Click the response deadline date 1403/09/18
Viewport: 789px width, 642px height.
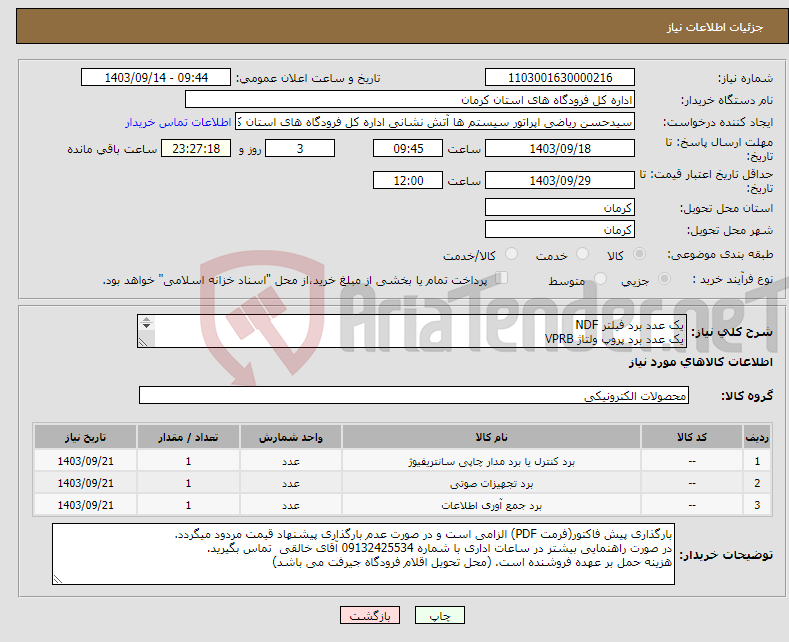click(560, 148)
